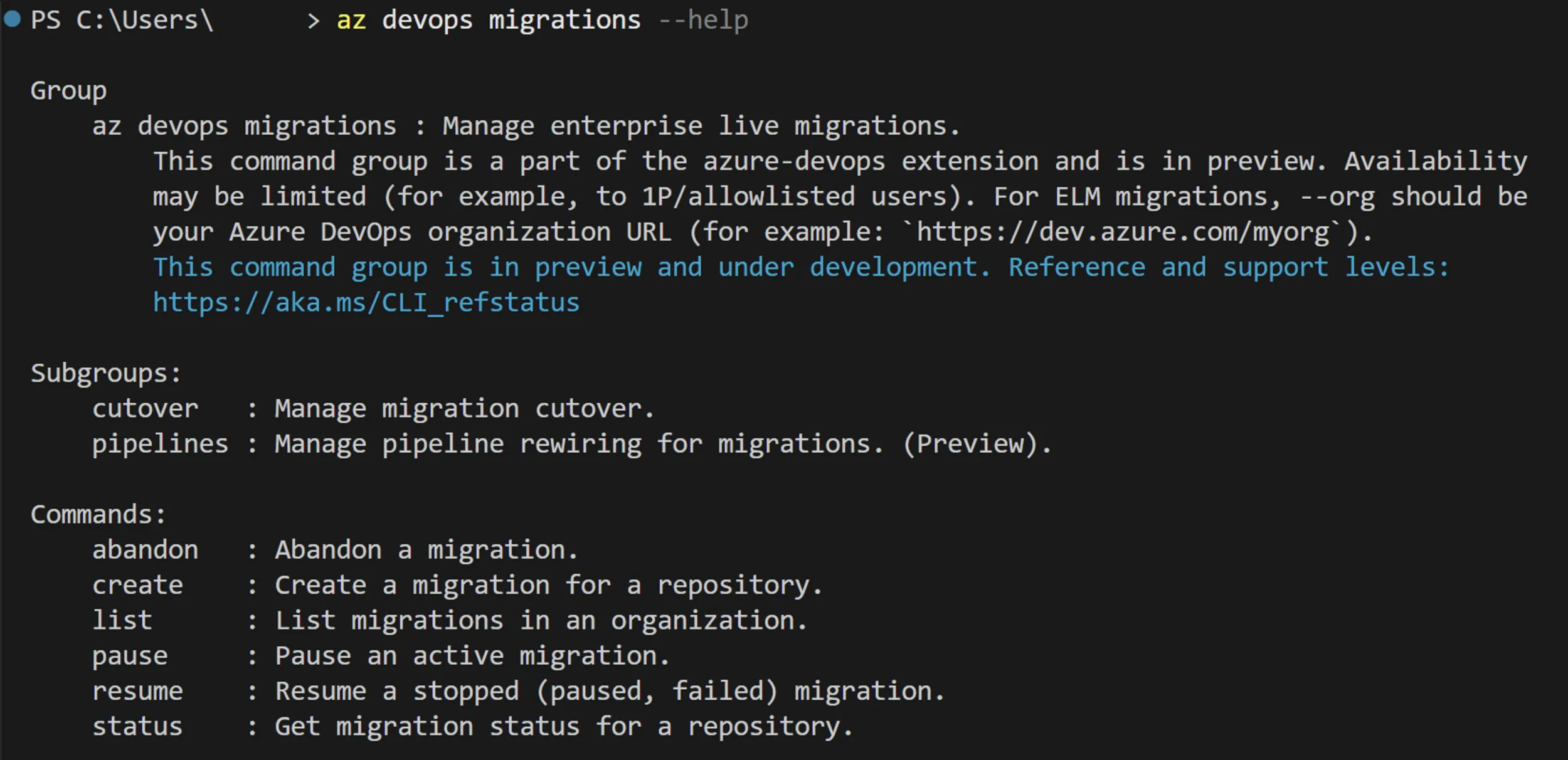The height and width of the screenshot is (760, 1568).
Task: Click 'Pause an active migration.' description
Action: (472, 656)
